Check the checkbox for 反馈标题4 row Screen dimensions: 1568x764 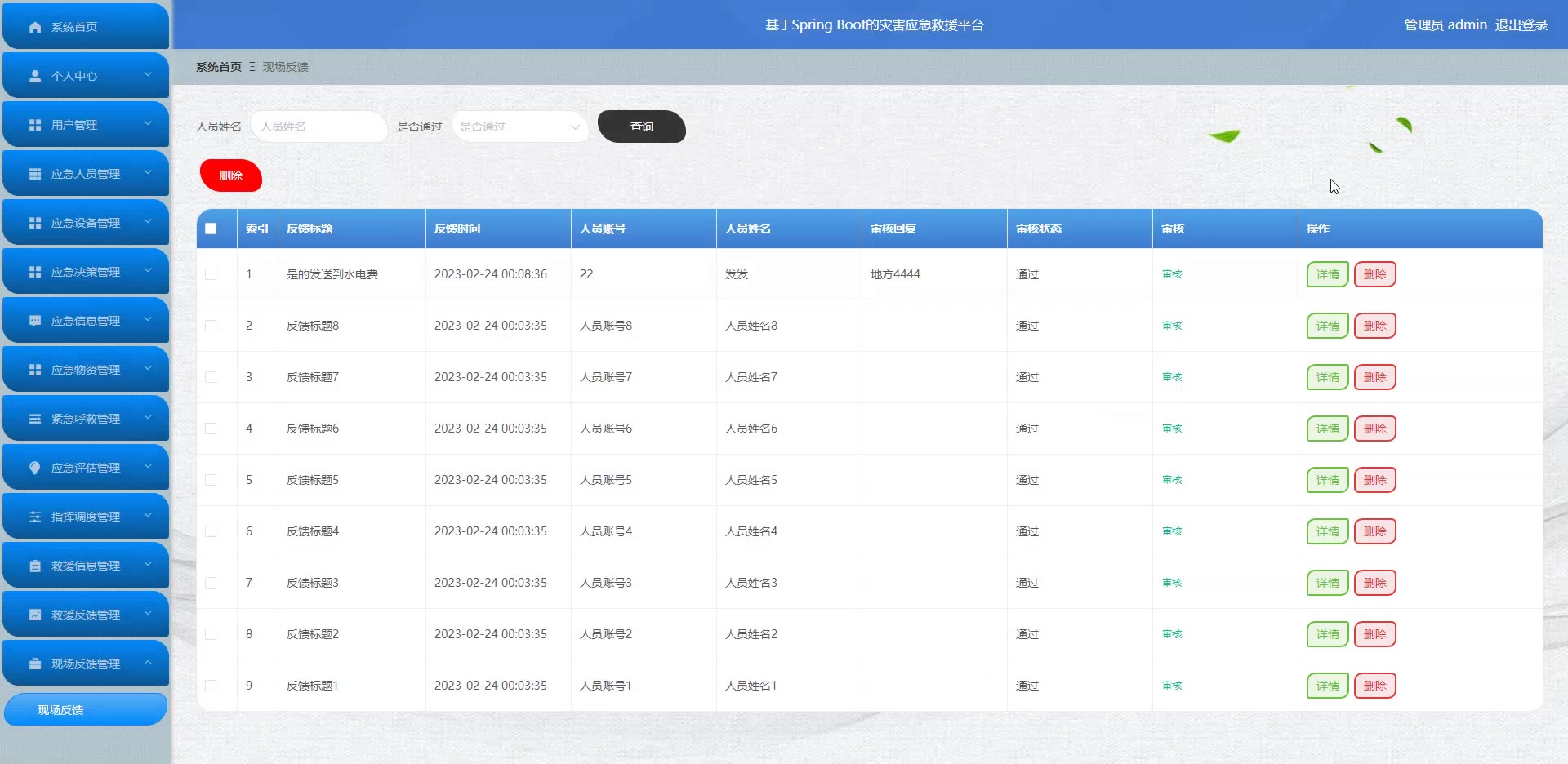pyautogui.click(x=211, y=531)
